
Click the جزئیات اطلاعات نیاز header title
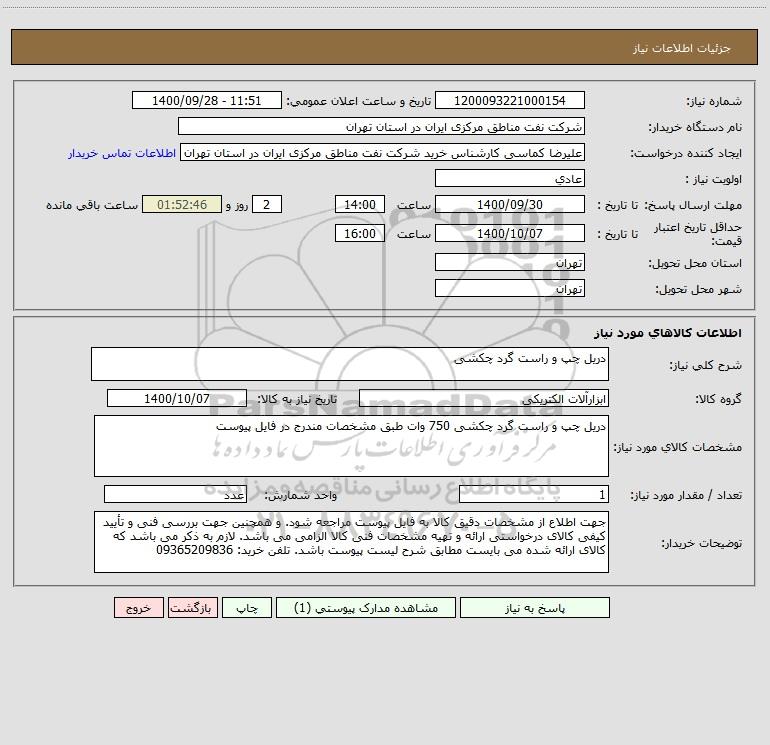[682, 48]
